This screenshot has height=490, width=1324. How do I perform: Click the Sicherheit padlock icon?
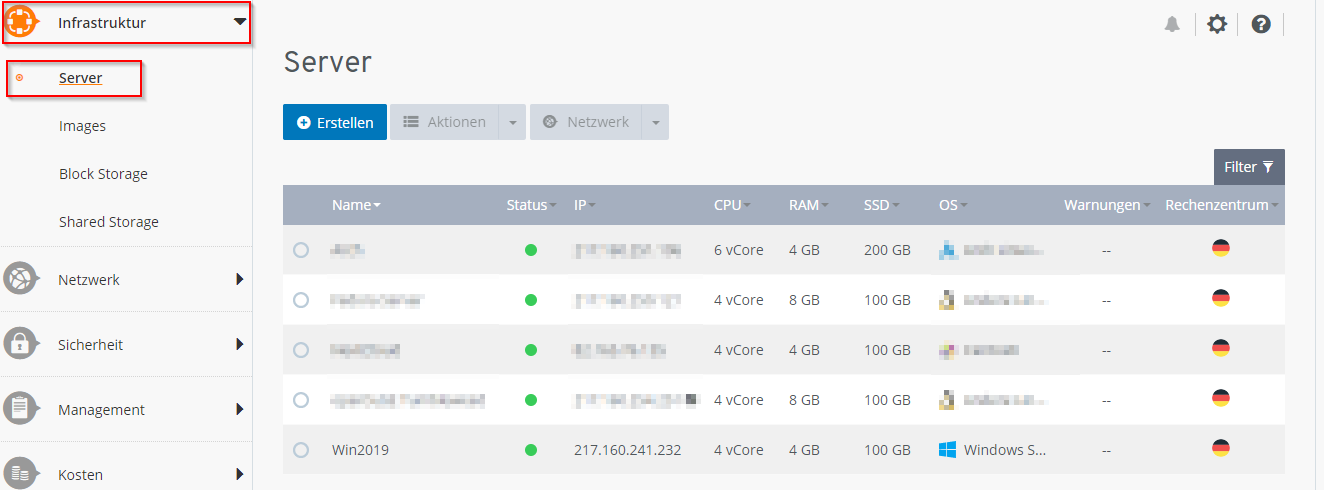[x=21, y=344]
